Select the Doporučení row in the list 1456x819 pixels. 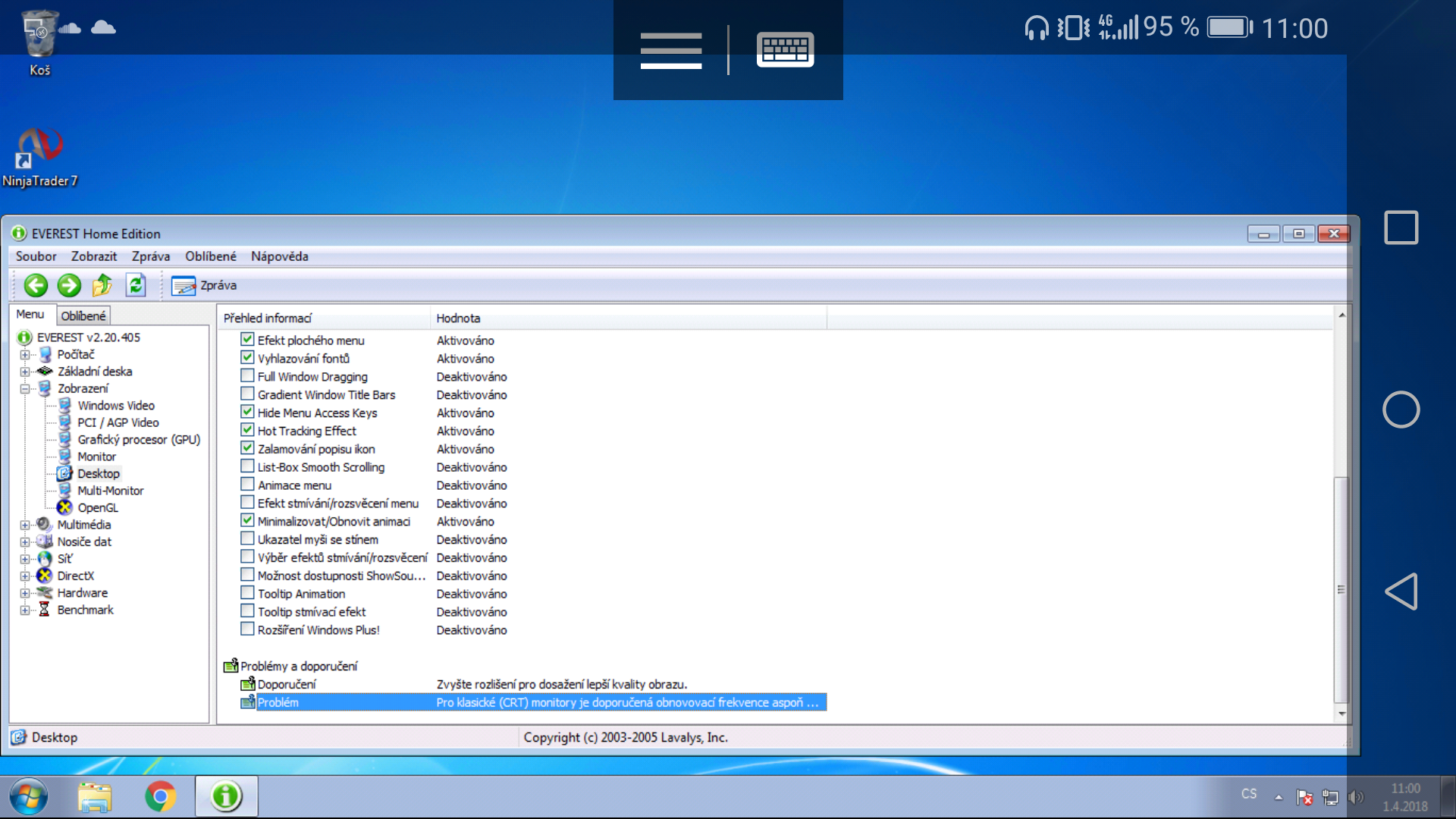pyautogui.click(x=287, y=684)
